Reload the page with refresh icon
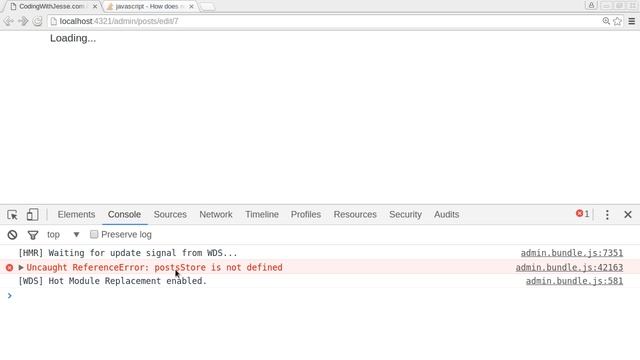640x360 pixels. pyautogui.click(x=37, y=21)
